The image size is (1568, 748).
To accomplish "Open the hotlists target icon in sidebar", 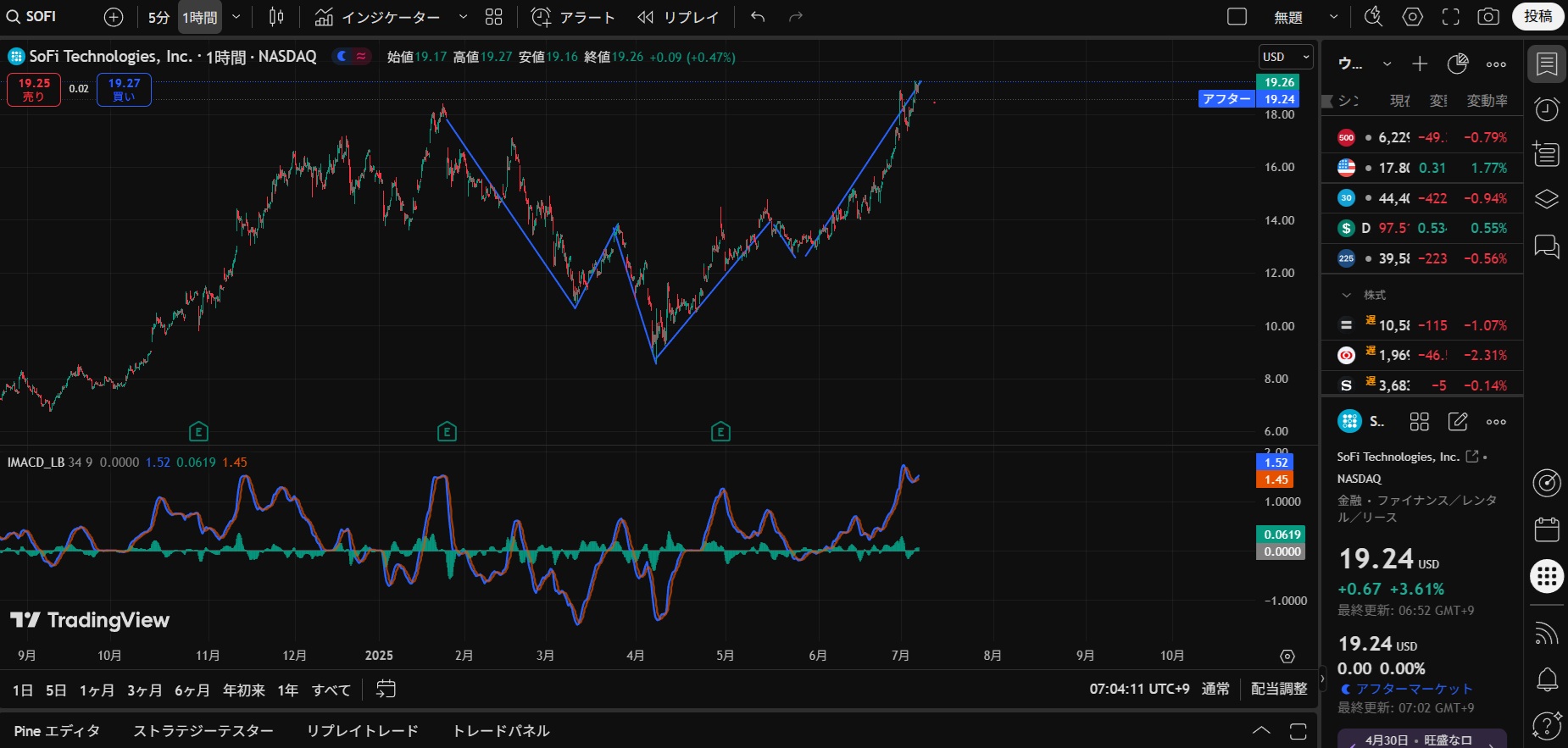I will [1547, 483].
